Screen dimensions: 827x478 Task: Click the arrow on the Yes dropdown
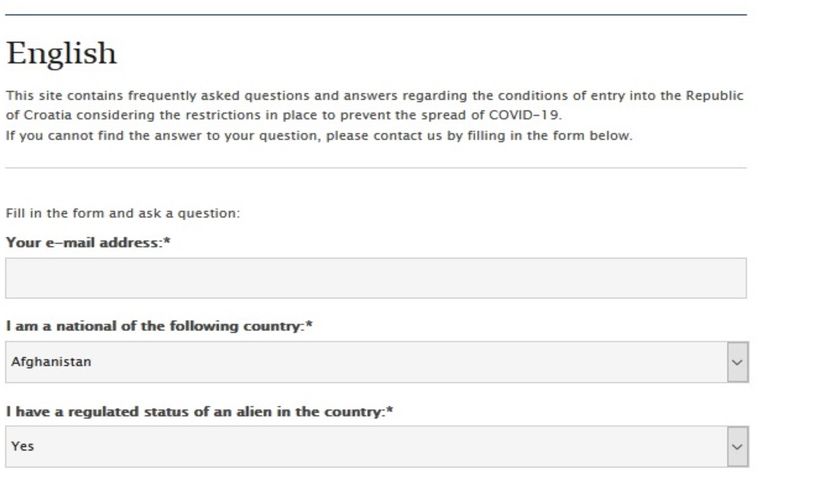(x=738, y=446)
